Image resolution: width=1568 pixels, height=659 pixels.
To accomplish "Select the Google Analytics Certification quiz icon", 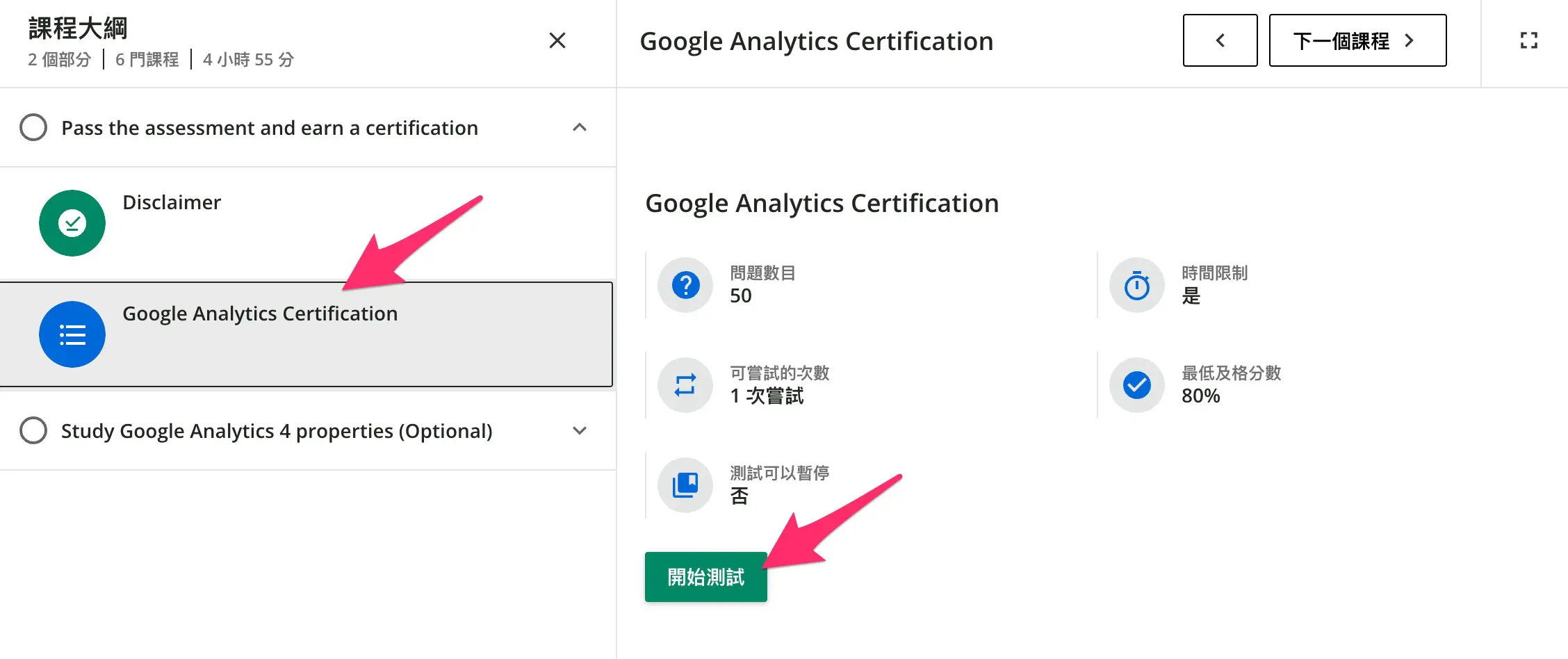I will point(72,334).
